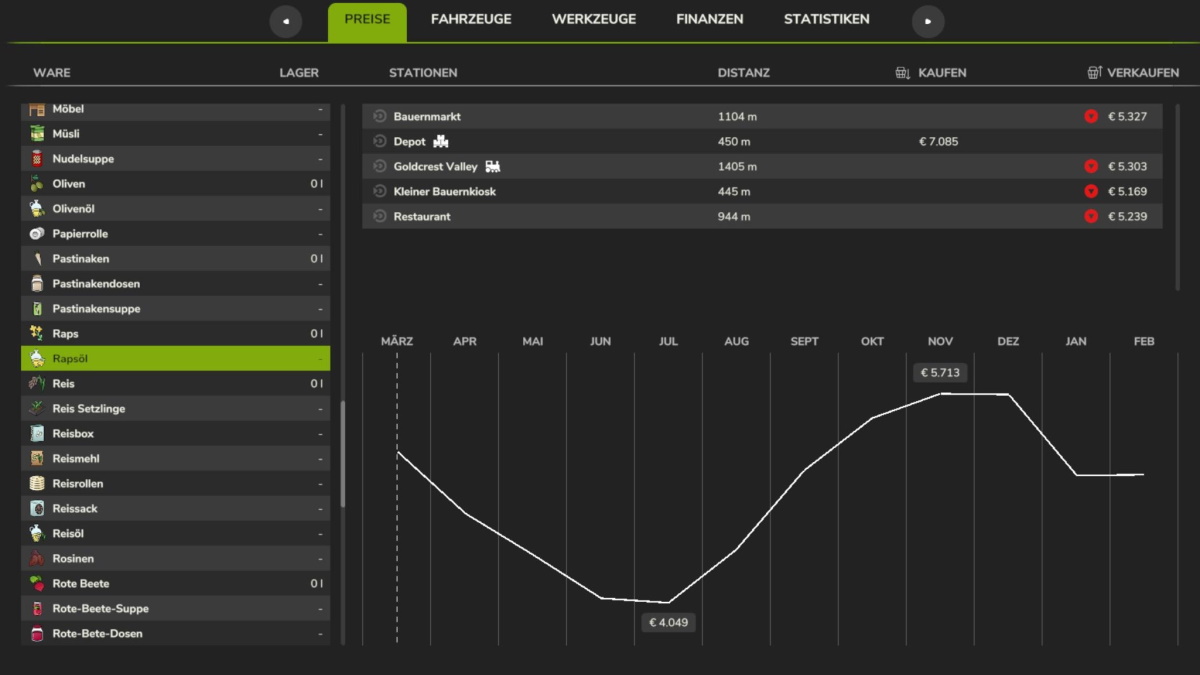Click the Bauernmarkt station name
Viewport: 1200px width, 675px height.
427,117
